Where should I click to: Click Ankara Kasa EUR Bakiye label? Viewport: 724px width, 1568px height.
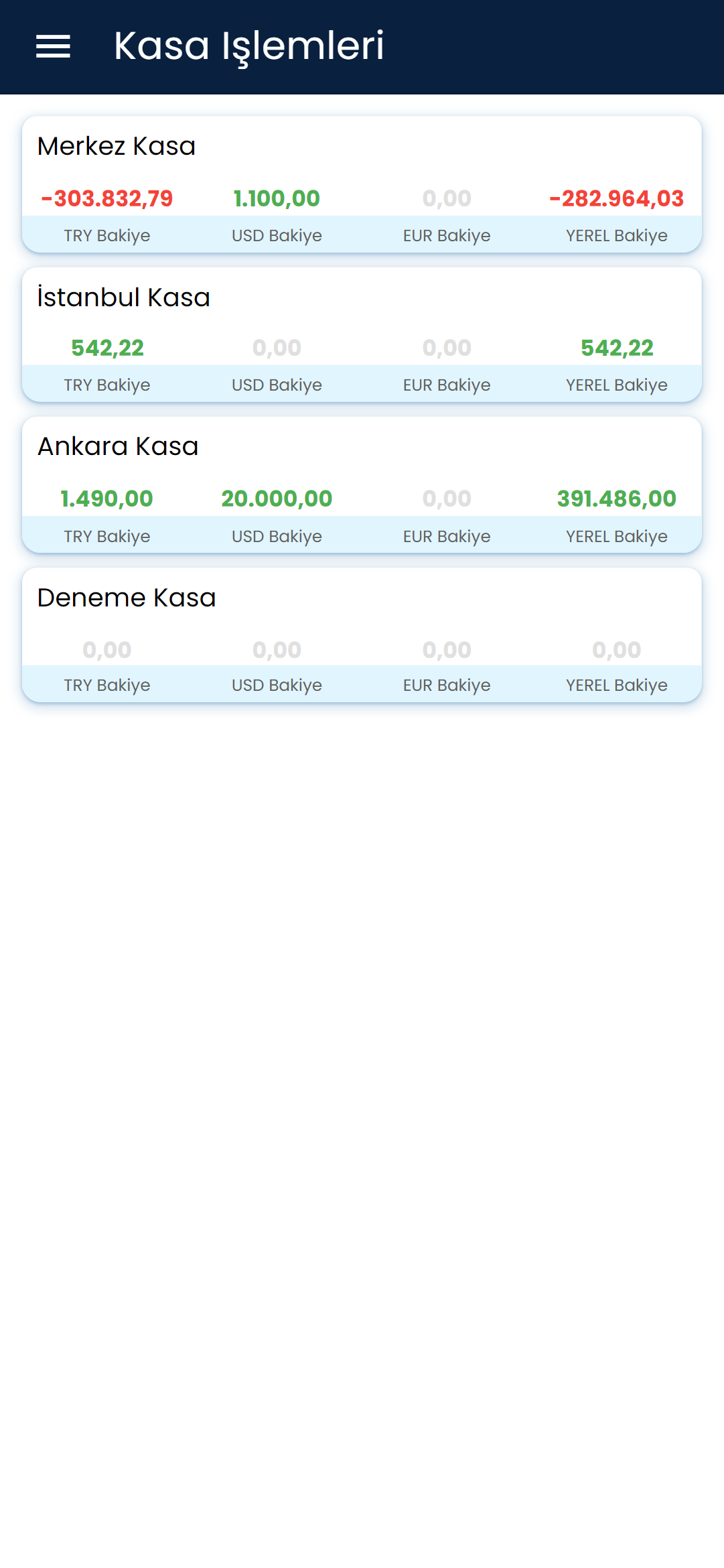tap(447, 537)
